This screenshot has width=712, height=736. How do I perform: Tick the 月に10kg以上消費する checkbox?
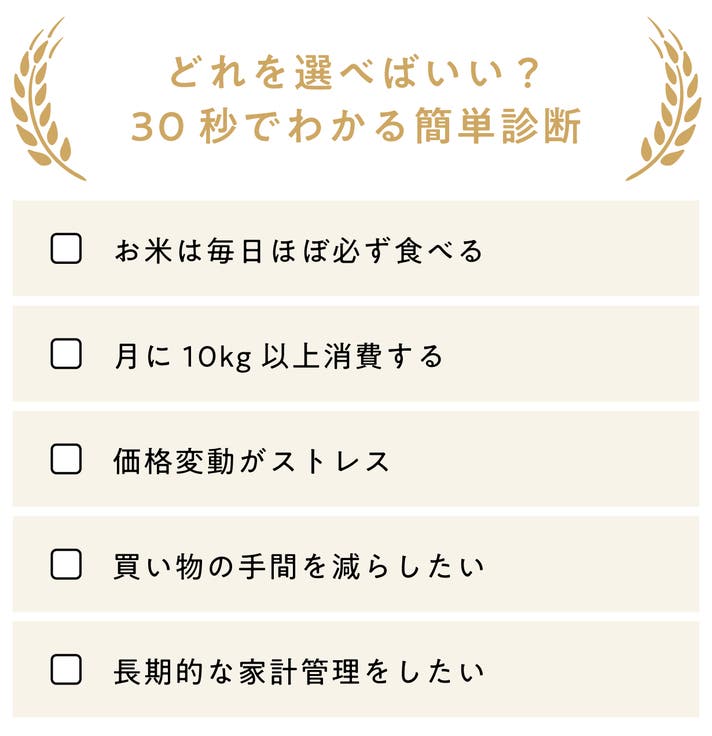(66, 353)
